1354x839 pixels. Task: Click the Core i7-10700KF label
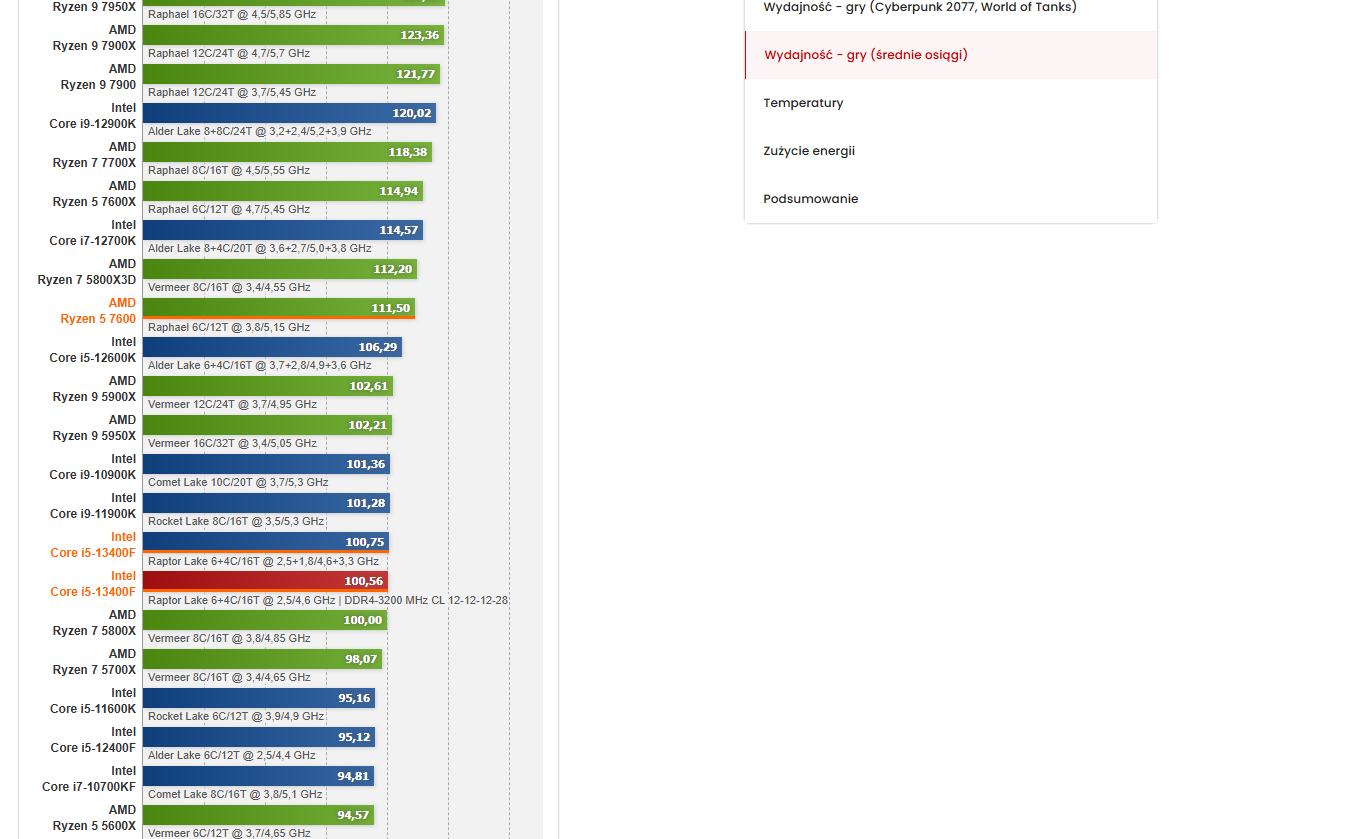89,779
